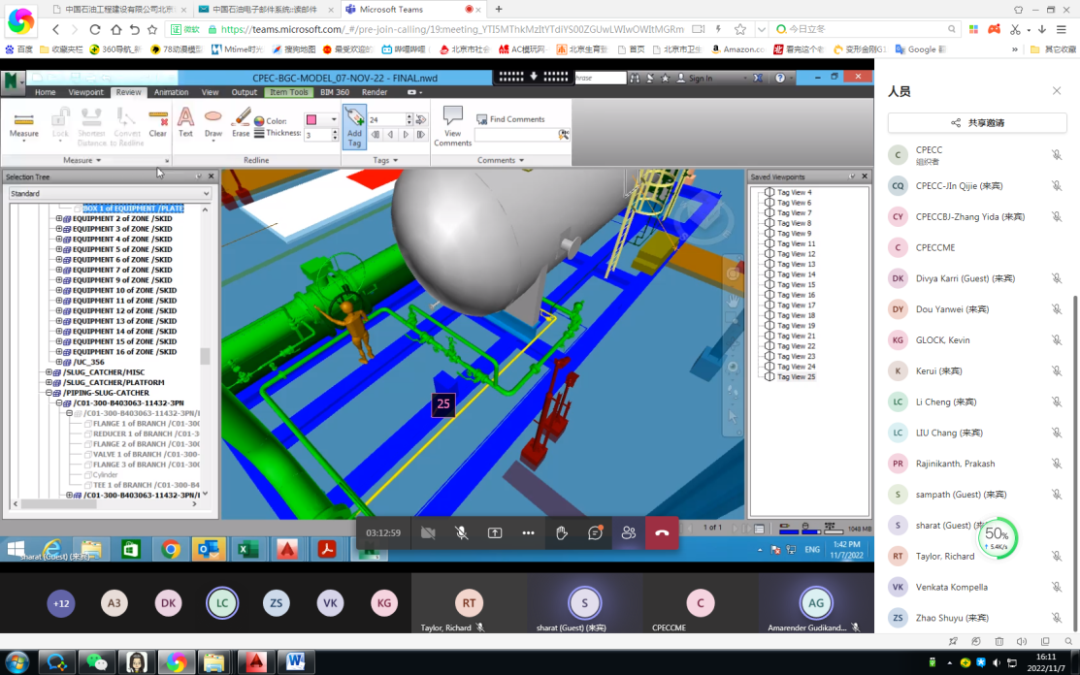Viewport: 1080px width, 675px height.
Task: Open View Comments in the ribbon
Action: (452, 126)
